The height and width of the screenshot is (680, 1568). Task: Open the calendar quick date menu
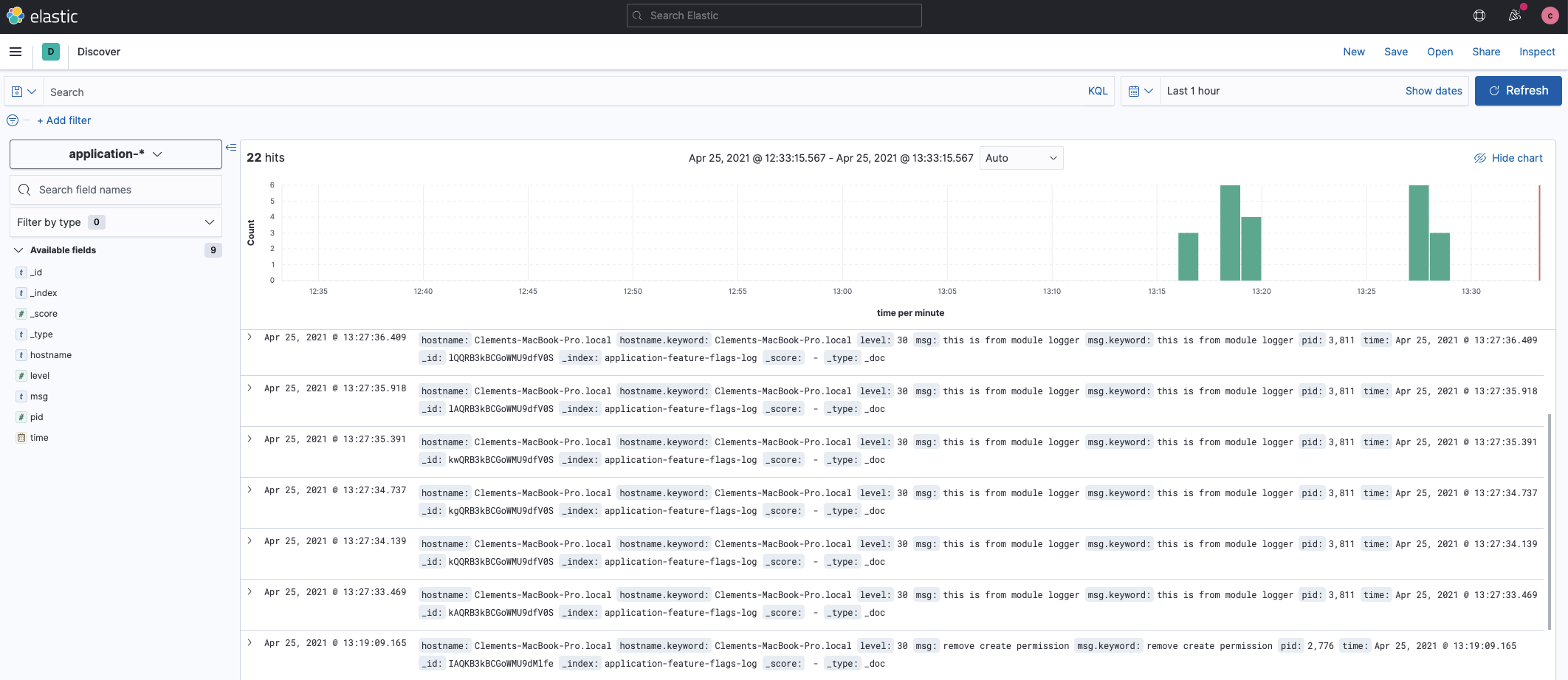[1141, 91]
